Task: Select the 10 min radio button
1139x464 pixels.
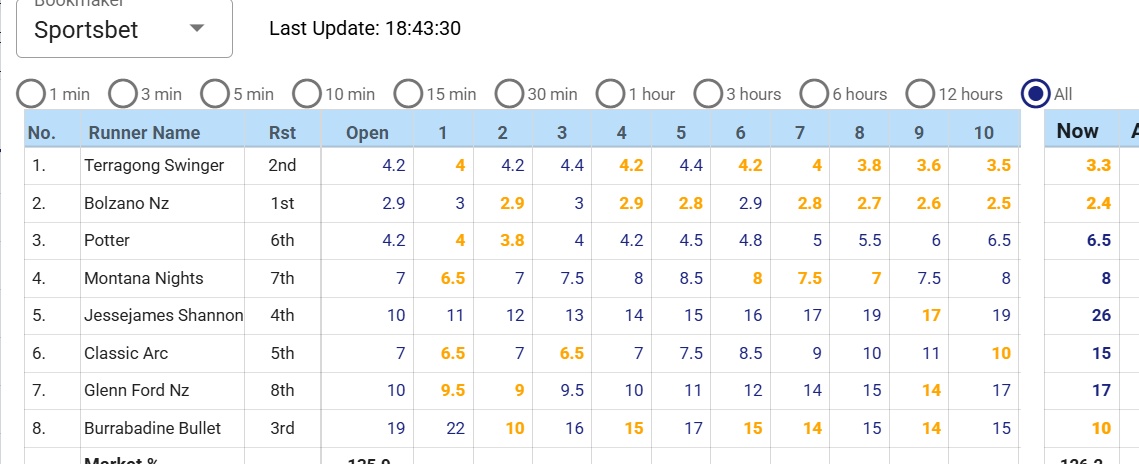Action: [307, 94]
